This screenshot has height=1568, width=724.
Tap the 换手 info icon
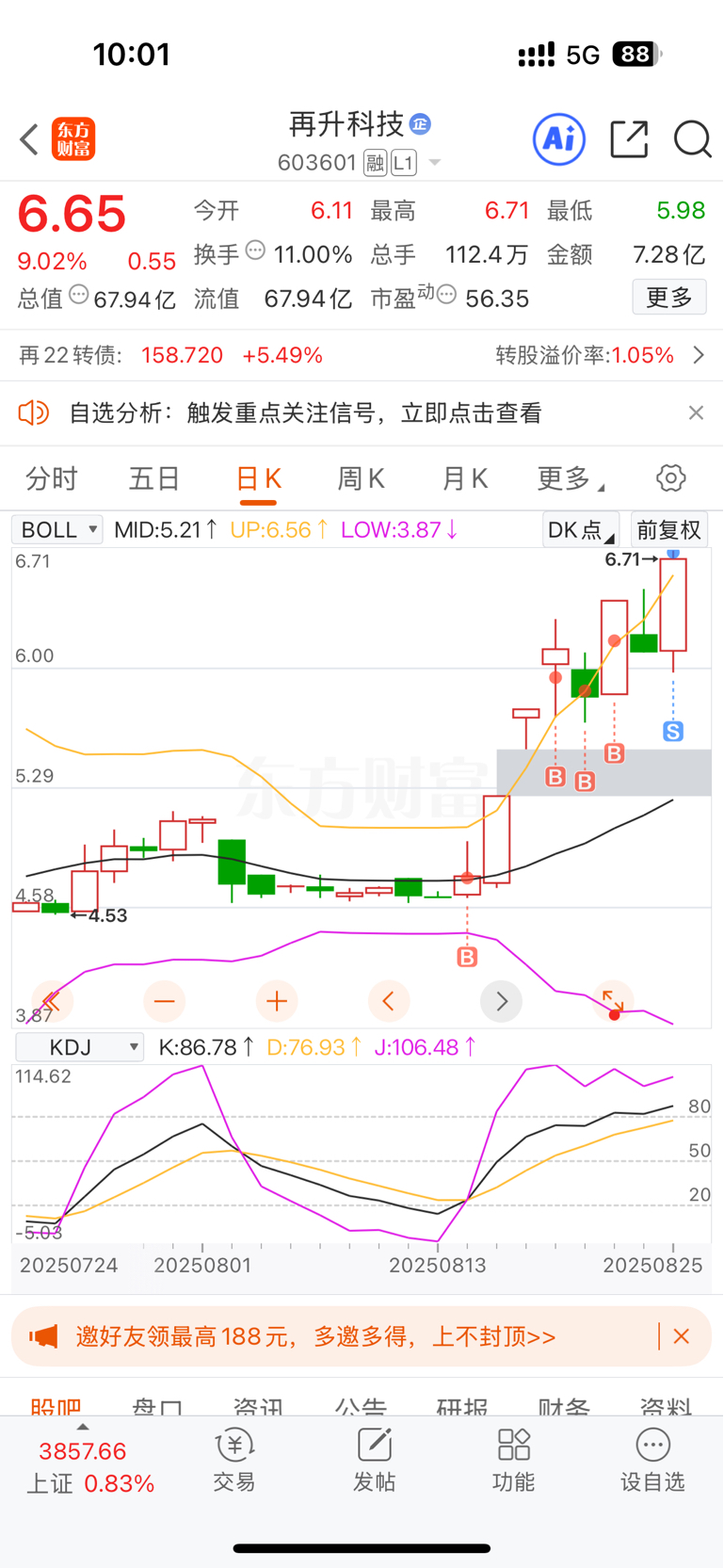[x=255, y=250]
